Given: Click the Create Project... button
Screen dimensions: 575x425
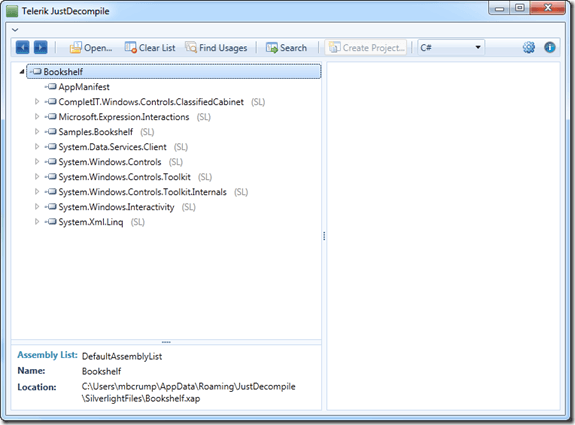Looking at the screenshot, I should (366, 48).
